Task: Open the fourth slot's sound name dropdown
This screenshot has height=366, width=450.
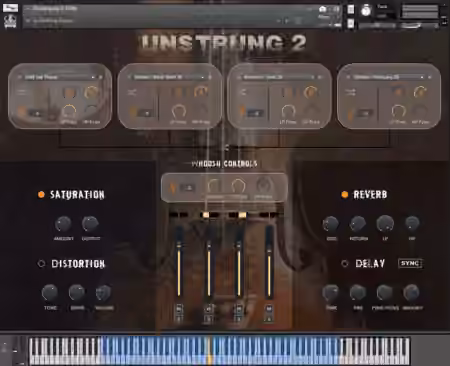Action: click(388, 77)
